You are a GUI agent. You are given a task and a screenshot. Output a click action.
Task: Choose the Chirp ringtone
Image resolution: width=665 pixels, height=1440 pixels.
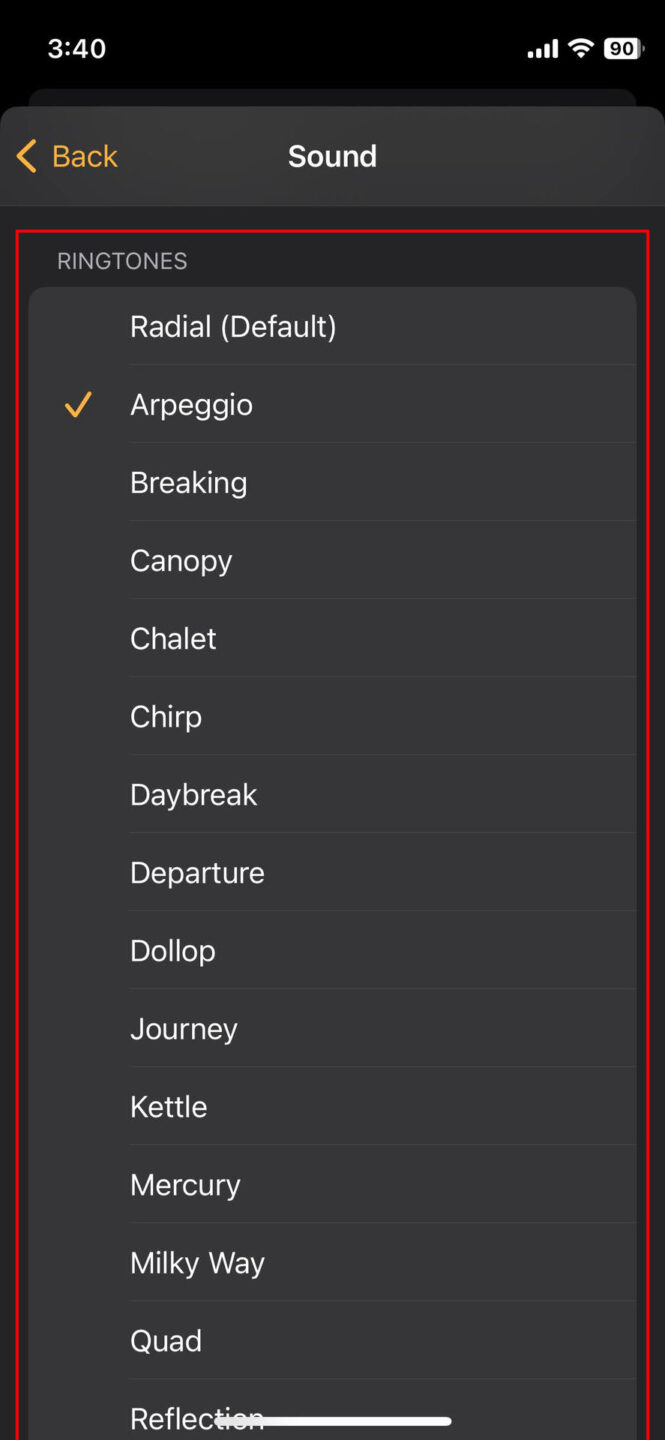tap(166, 717)
